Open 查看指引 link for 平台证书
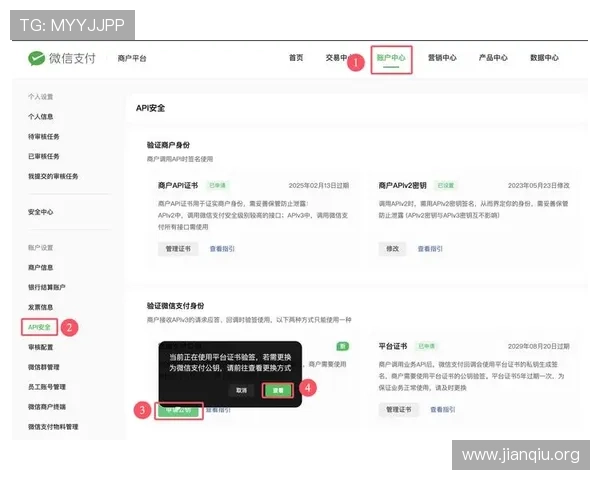 click(443, 410)
